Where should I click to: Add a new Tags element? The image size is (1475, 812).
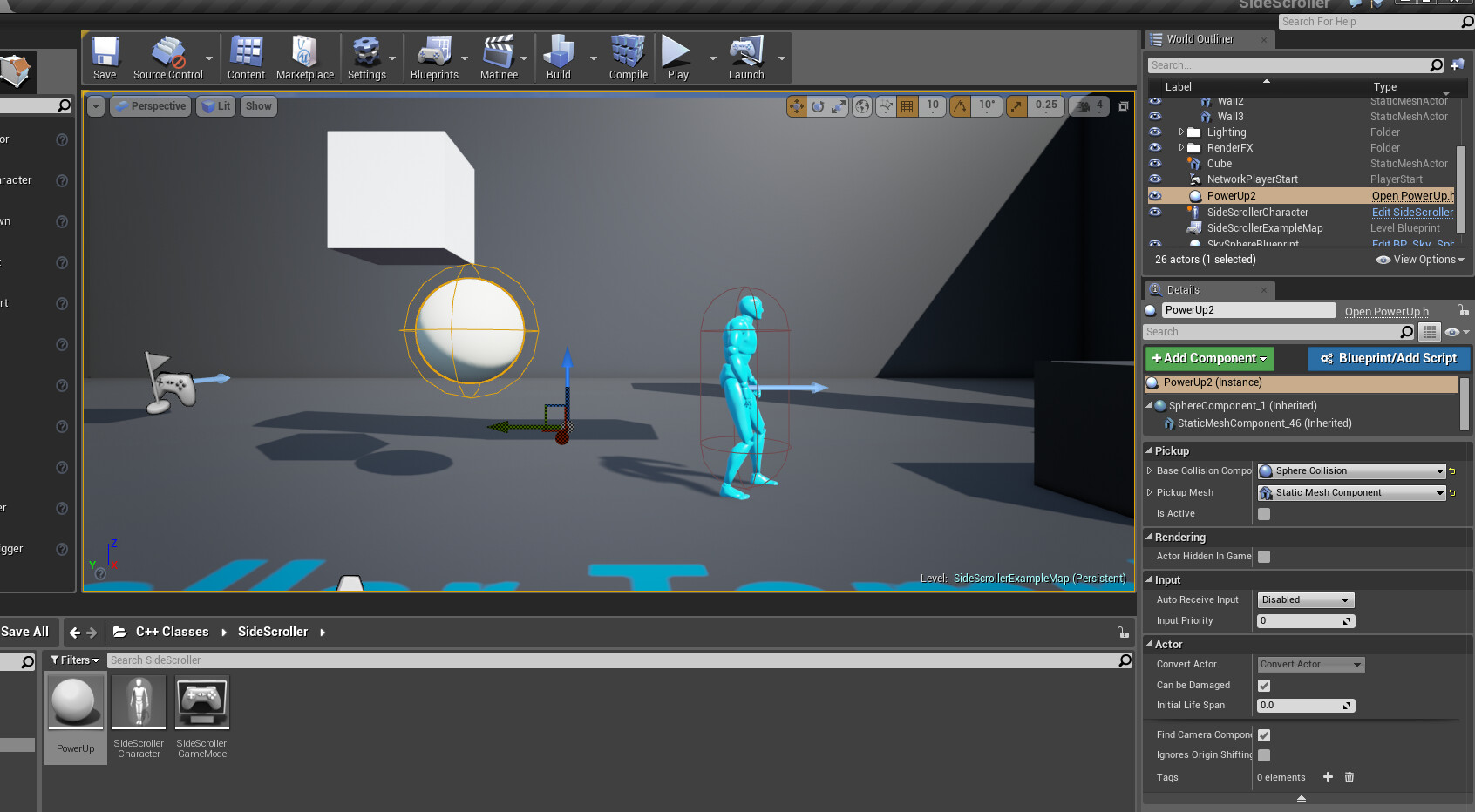click(x=1328, y=777)
